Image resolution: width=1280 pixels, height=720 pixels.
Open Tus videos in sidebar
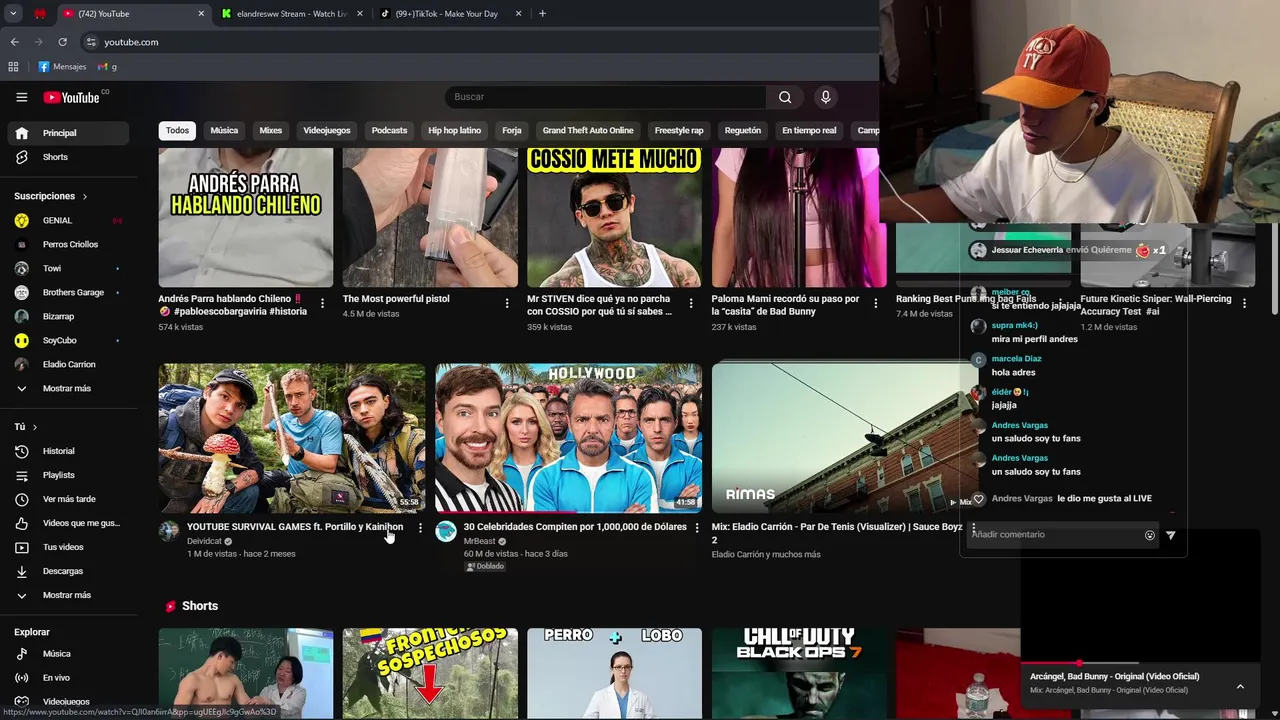68,547
